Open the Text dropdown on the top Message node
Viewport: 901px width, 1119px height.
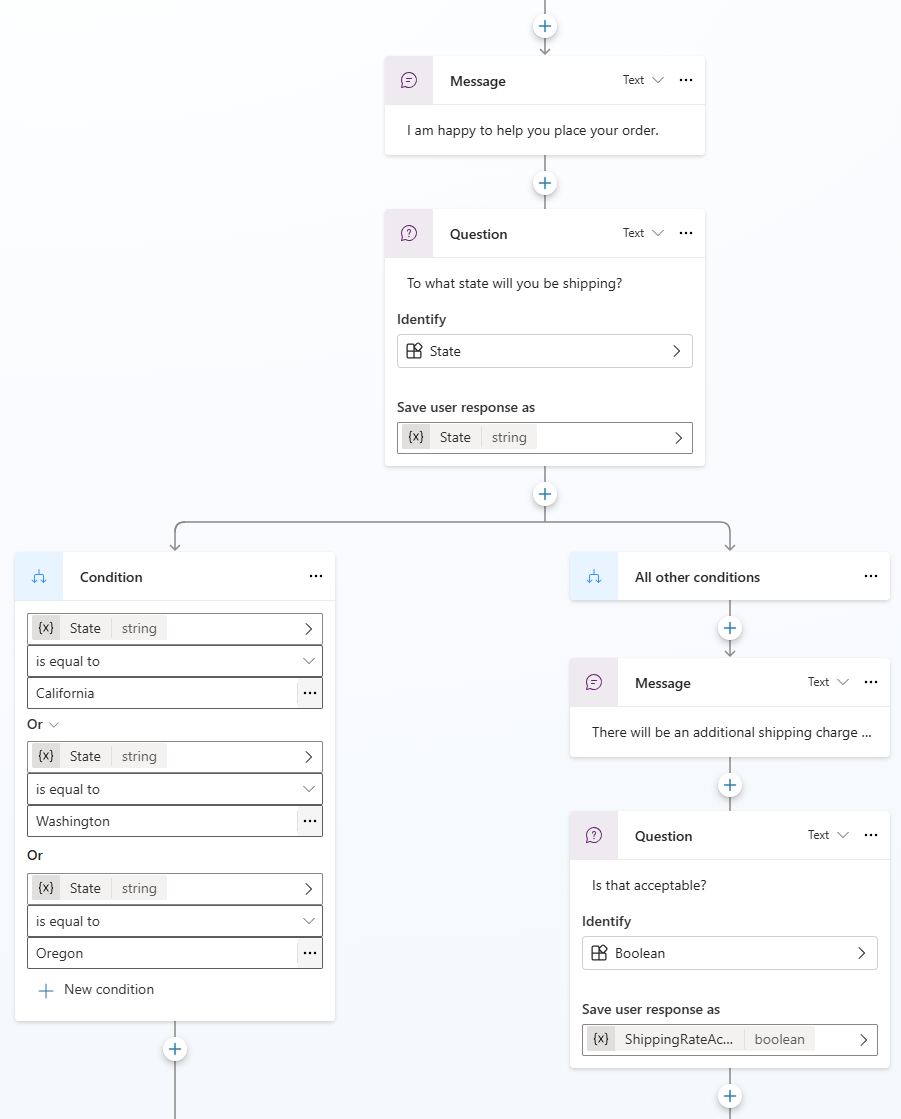641,80
